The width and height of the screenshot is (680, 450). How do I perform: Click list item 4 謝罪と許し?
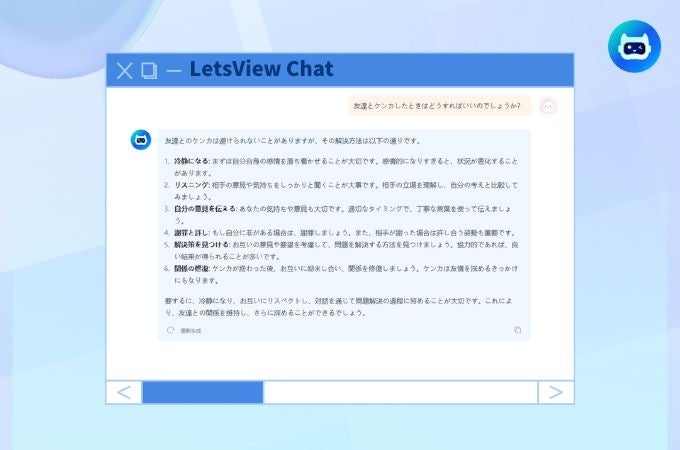(x=340, y=233)
